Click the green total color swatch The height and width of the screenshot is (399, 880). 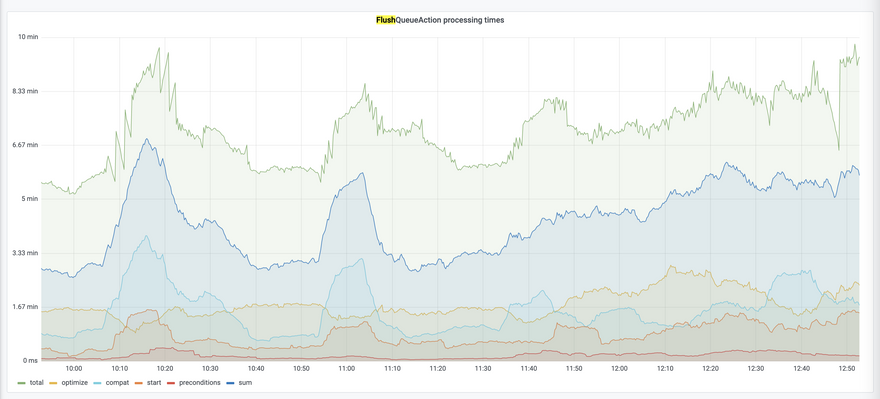tap(22, 383)
